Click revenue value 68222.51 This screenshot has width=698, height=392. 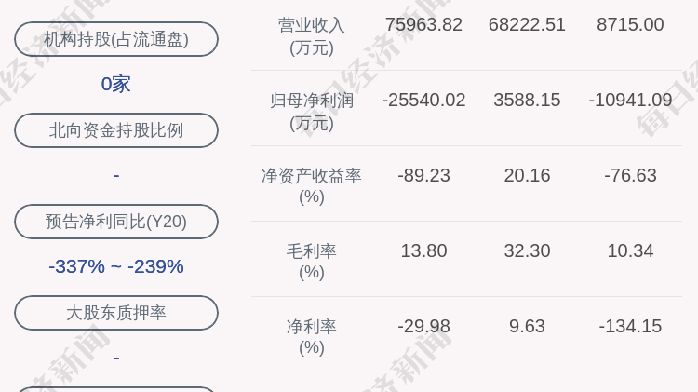[x=527, y=25]
